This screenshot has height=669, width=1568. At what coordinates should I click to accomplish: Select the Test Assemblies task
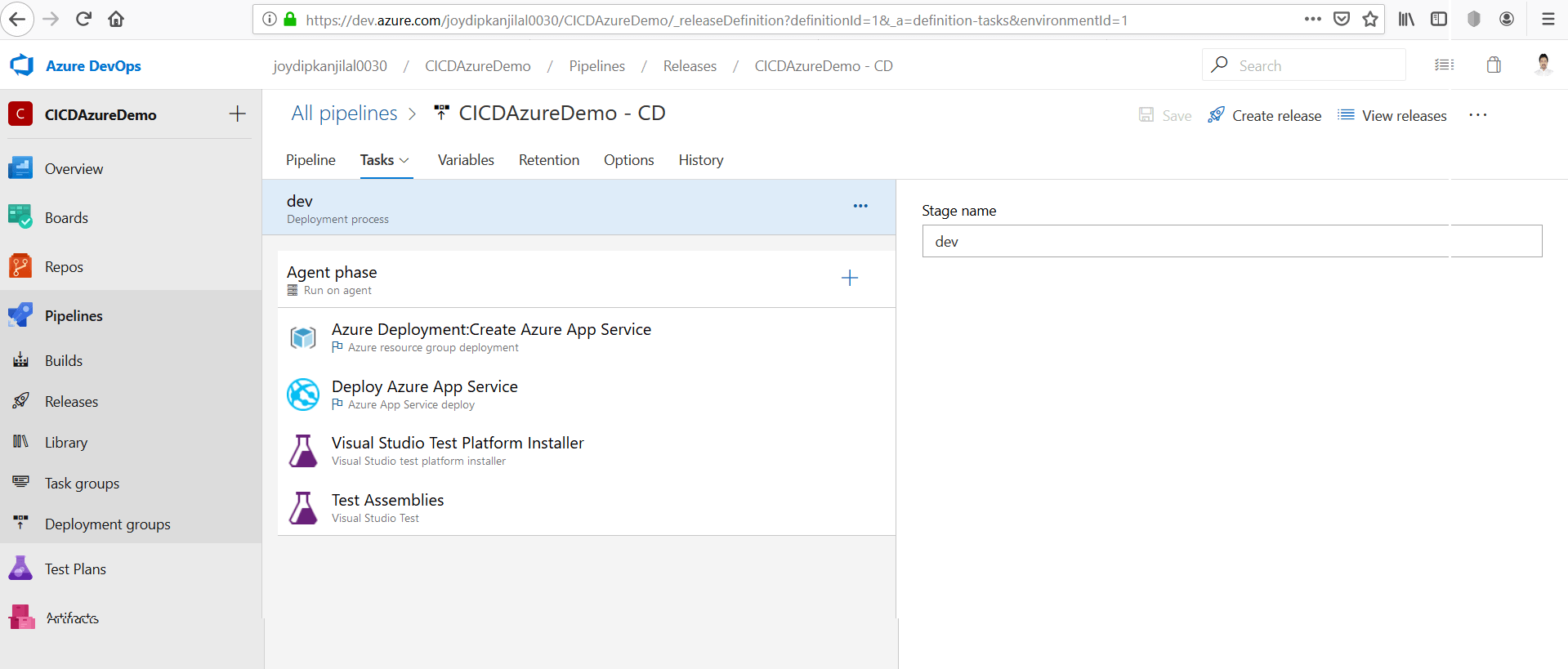click(x=586, y=507)
